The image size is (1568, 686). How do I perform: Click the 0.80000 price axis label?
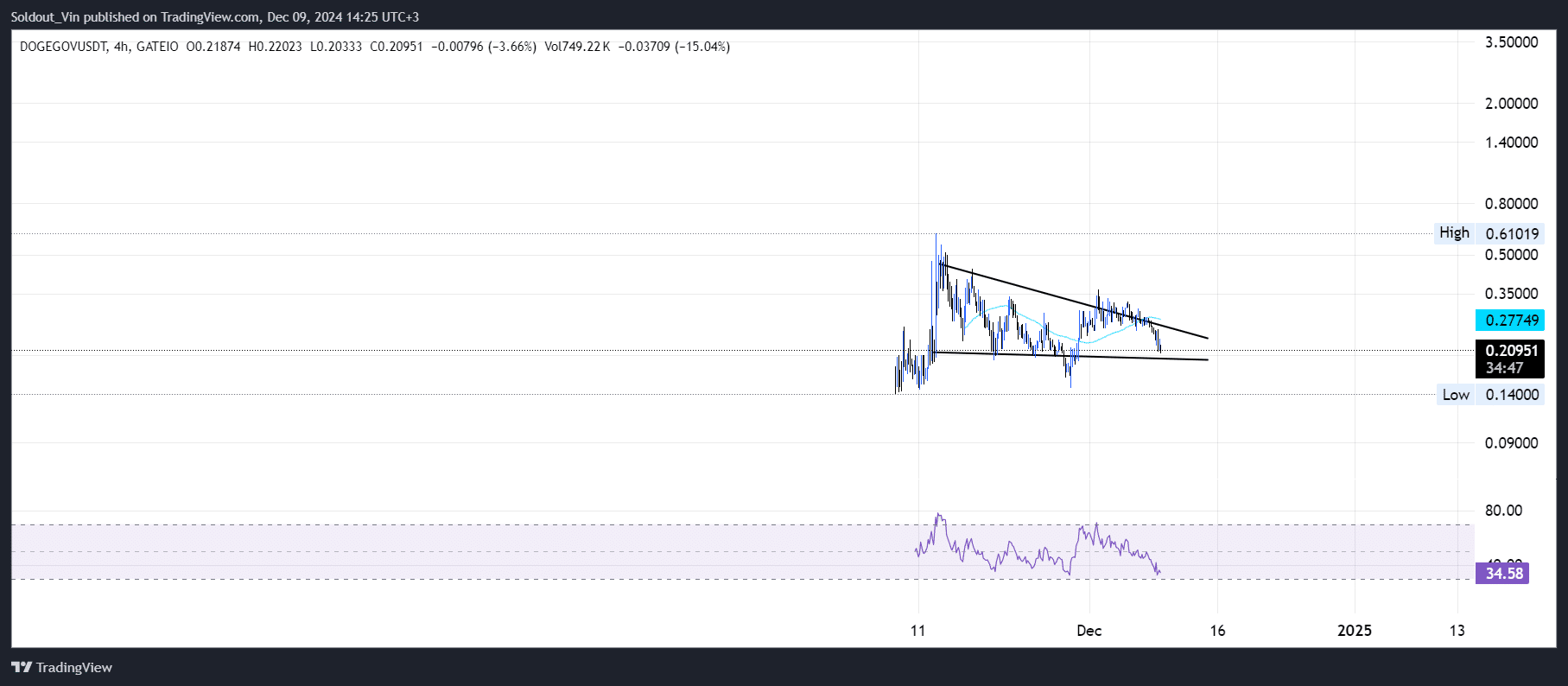point(1511,204)
